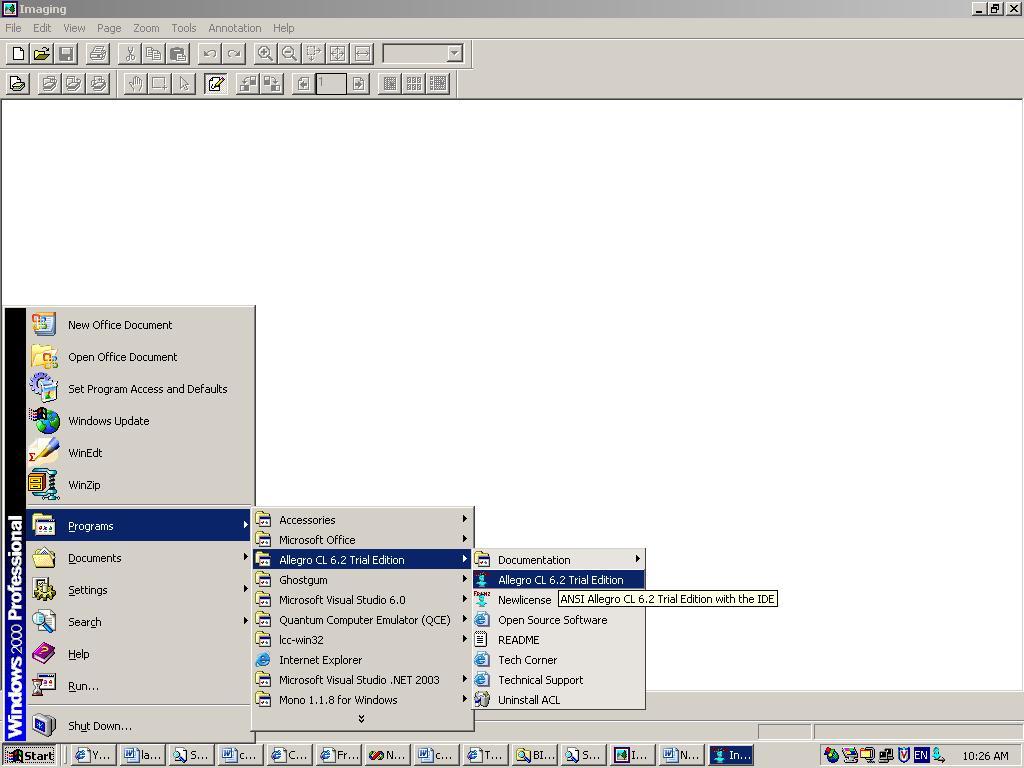Expand the Accessories submenu arrow
The height and width of the screenshot is (768, 1024).
click(x=464, y=519)
